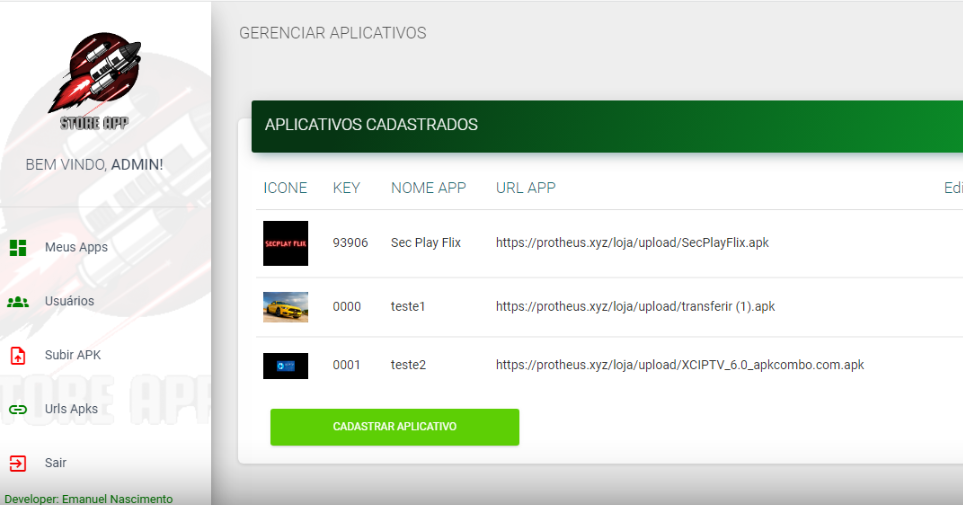The height and width of the screenshot is (505, 963).
Task: Select Urls Apks in sidebar
Action: click(71, 409)
